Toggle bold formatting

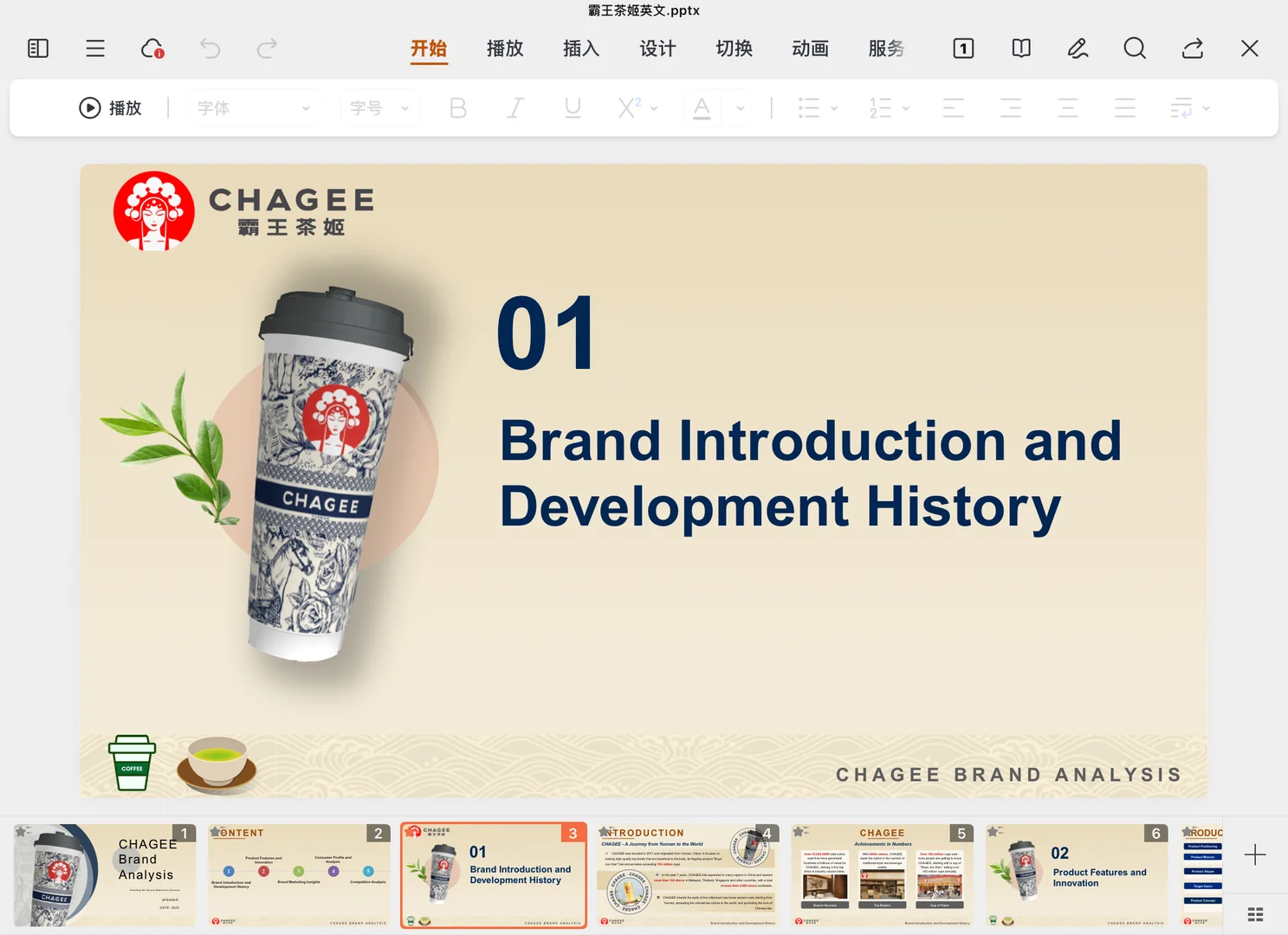pyautogui.click(x=458, y=108)
